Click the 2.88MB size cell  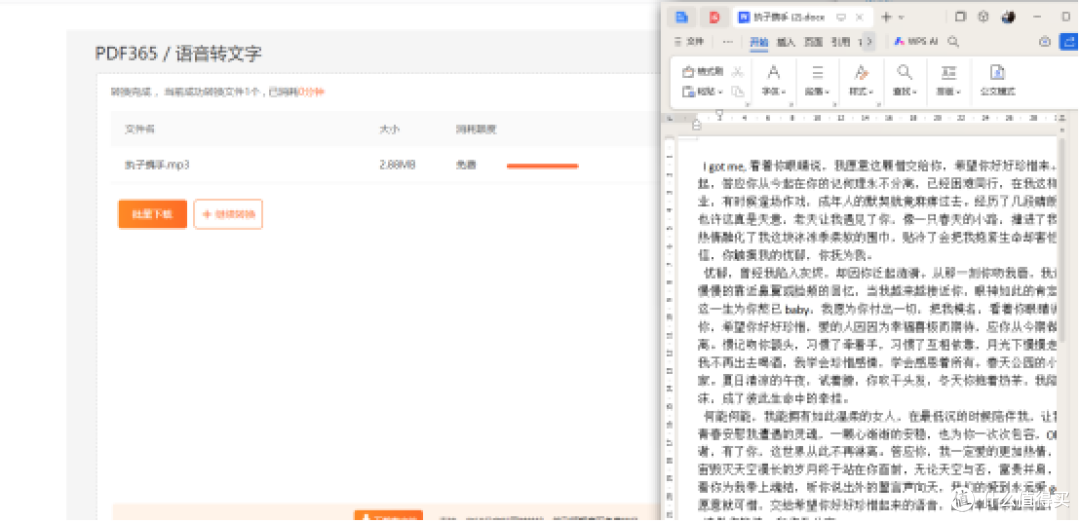click(397, 165)
